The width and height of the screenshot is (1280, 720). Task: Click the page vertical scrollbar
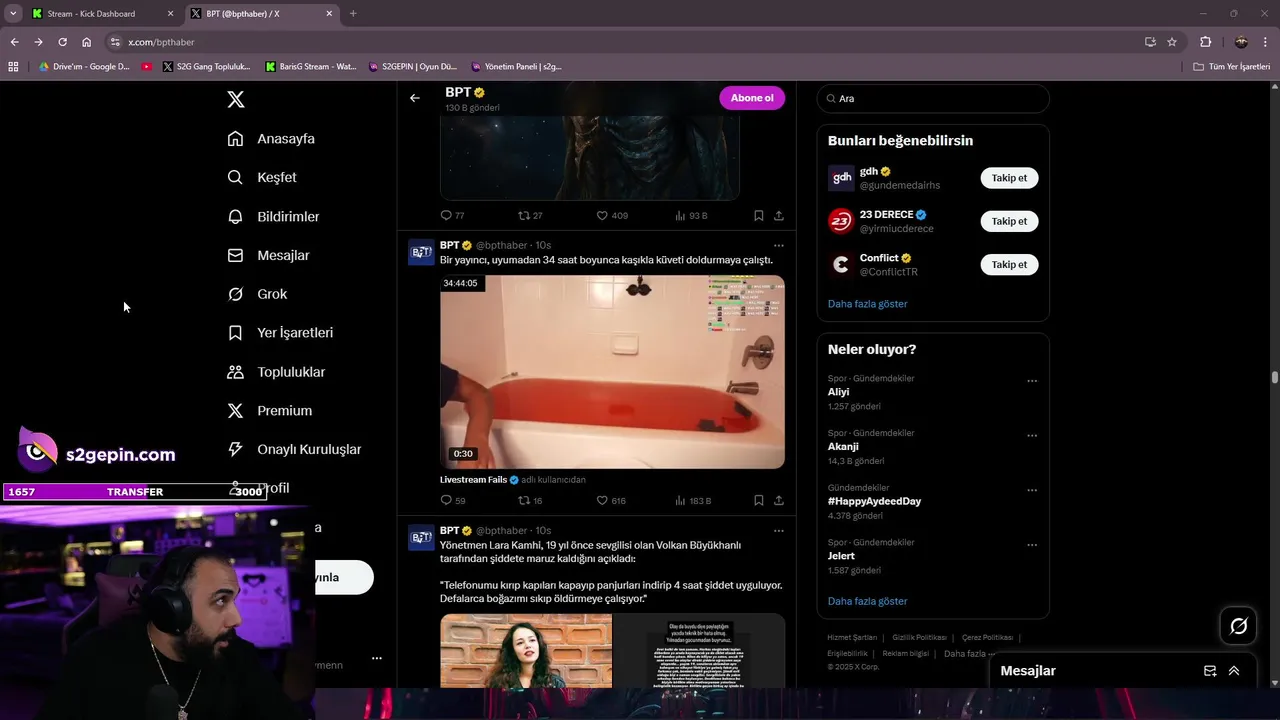point(1274,378)
